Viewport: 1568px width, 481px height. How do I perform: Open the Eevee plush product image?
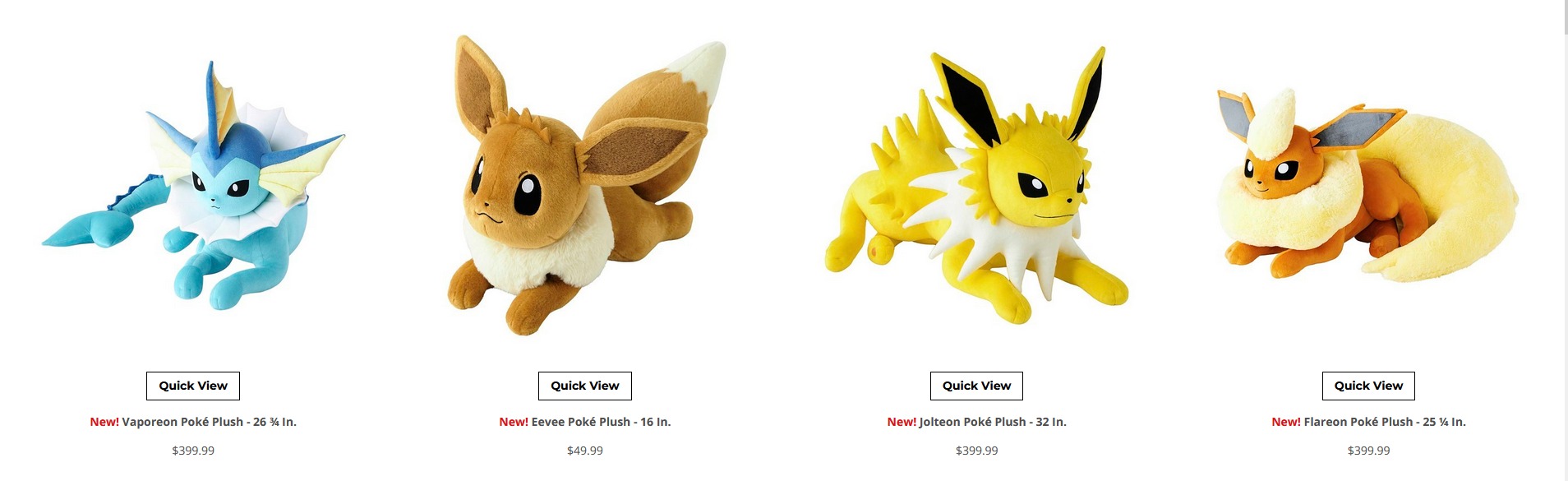click(x=585, y=185)
